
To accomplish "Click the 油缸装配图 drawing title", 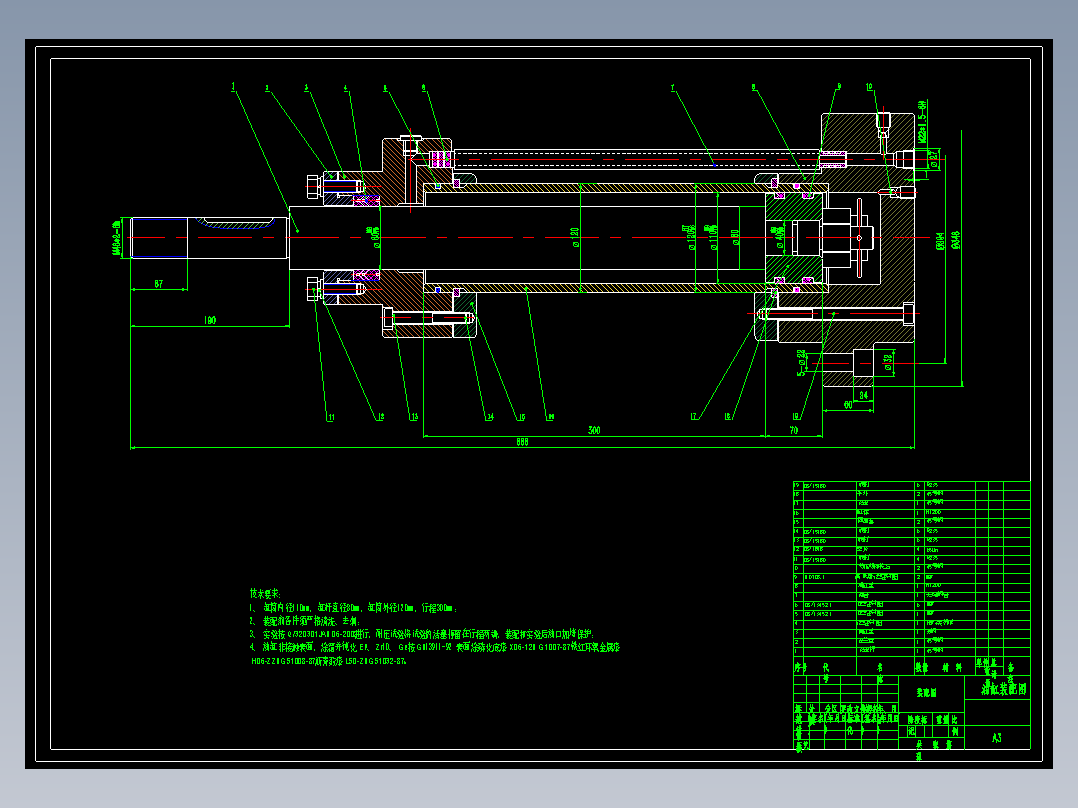I will (1004, 688).
